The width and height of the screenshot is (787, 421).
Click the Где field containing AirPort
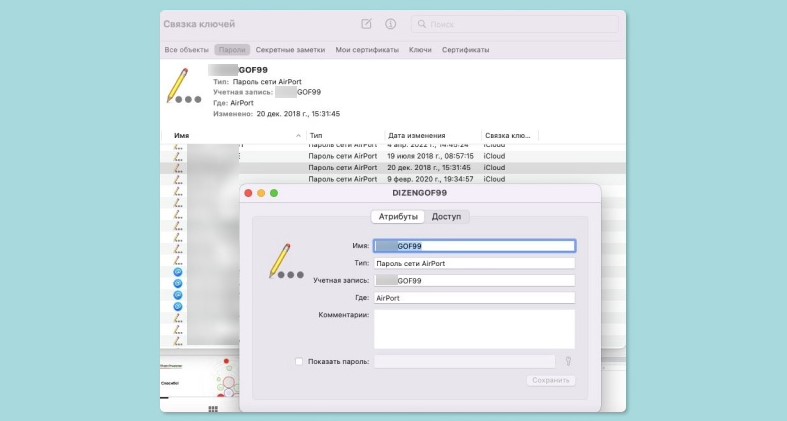(x=474, y=298)
